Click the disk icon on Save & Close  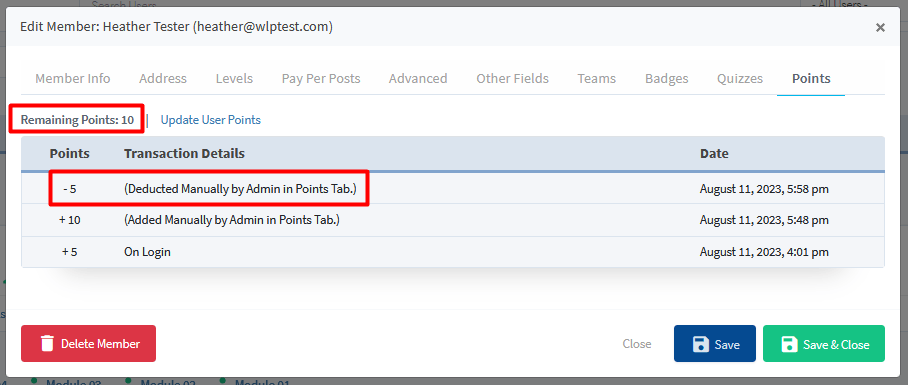(x=789, y=344)
